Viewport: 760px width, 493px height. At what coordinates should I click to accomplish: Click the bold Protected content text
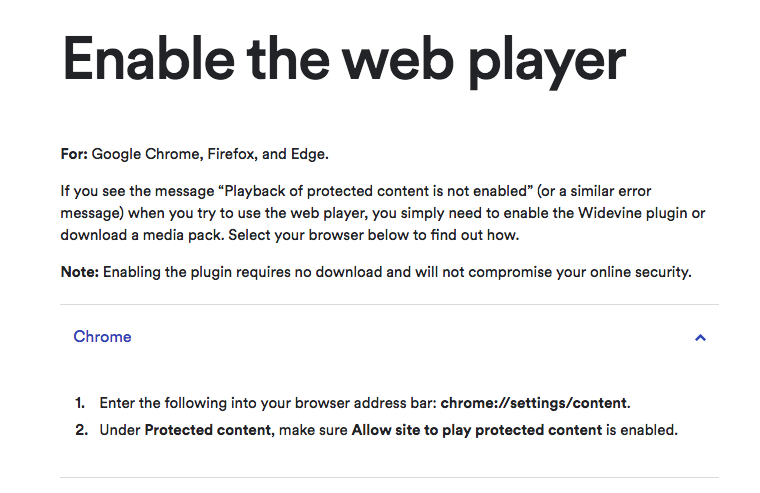(x=207, y=430)
